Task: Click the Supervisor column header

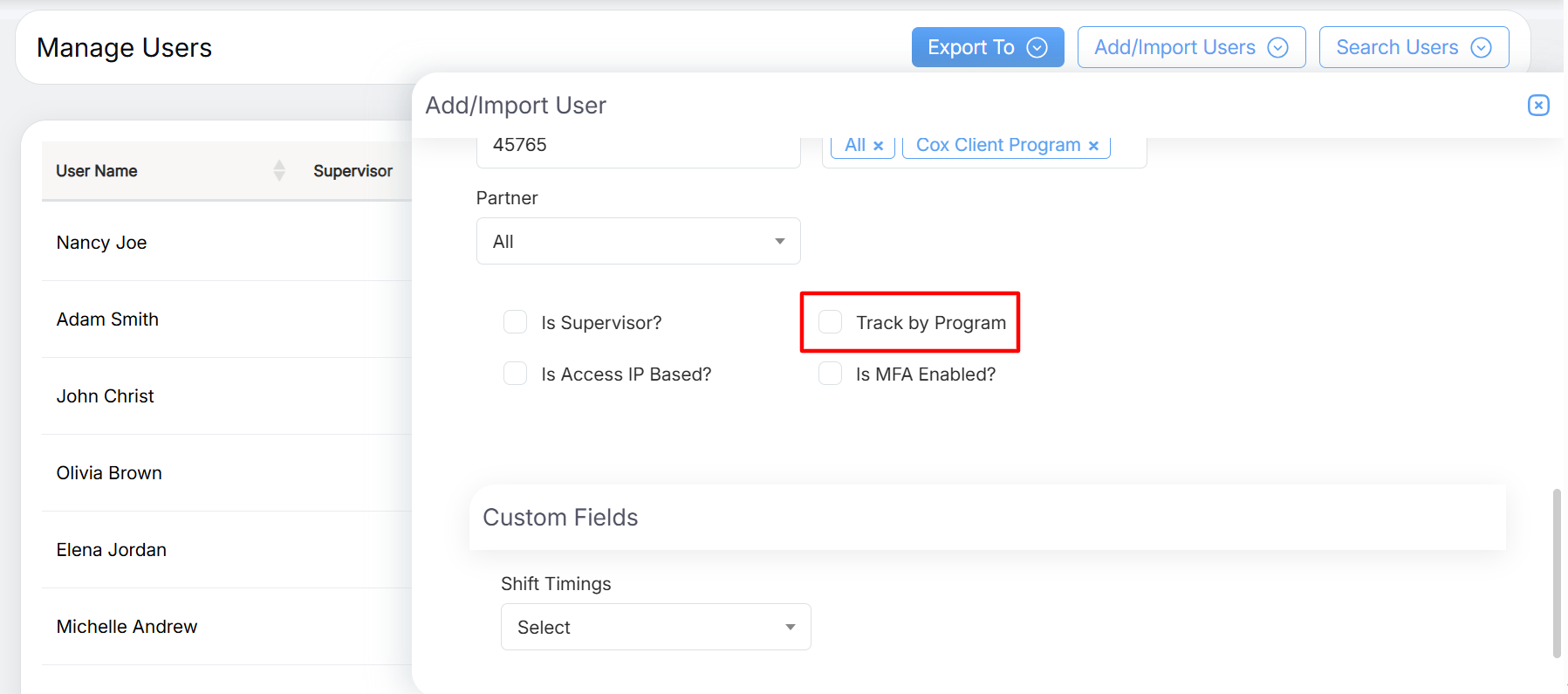Action: point(353,171)
